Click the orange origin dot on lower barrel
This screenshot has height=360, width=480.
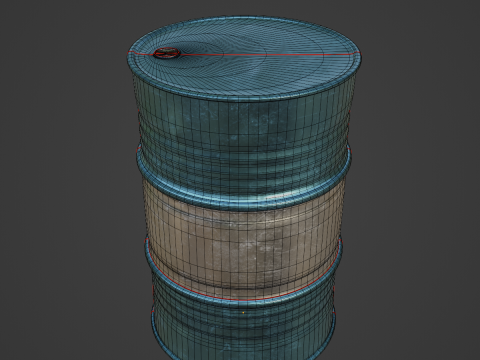[x=243, y=313]
